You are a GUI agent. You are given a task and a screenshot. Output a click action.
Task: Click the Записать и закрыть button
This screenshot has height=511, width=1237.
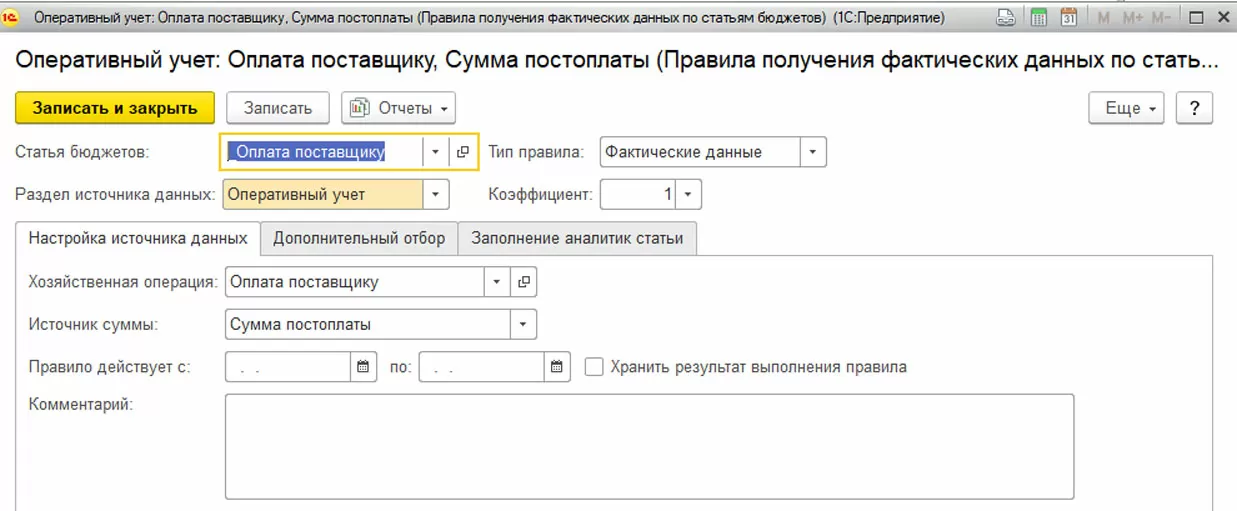coord(114,108)
